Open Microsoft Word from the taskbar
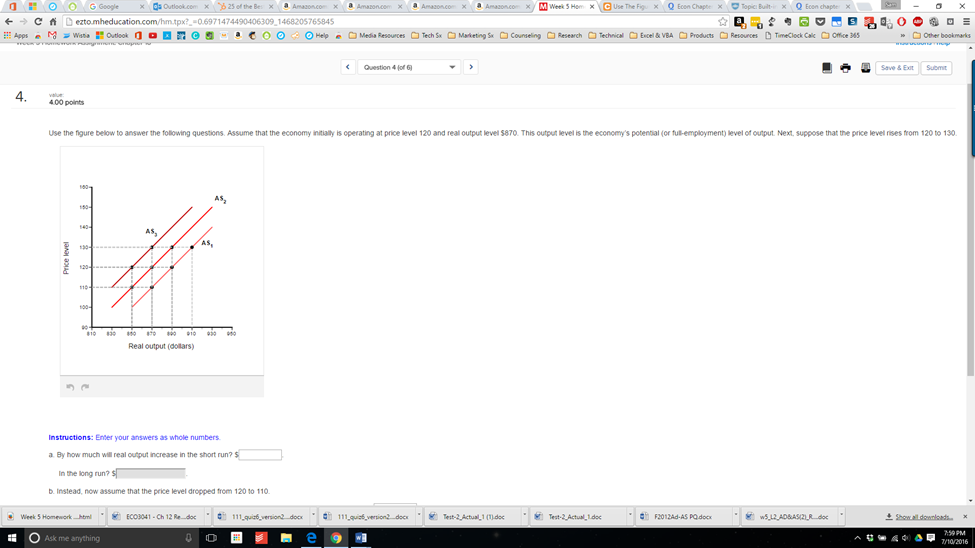 [361, 537]
